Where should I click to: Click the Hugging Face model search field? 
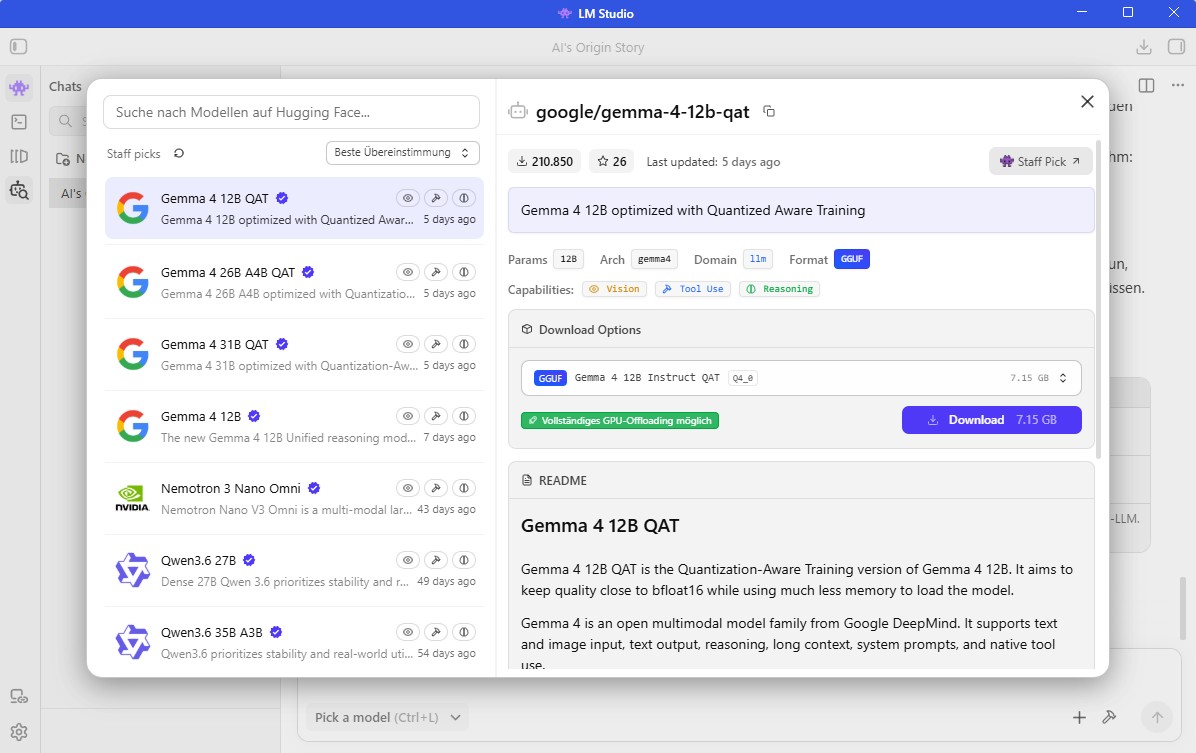[x=291, y=112]
